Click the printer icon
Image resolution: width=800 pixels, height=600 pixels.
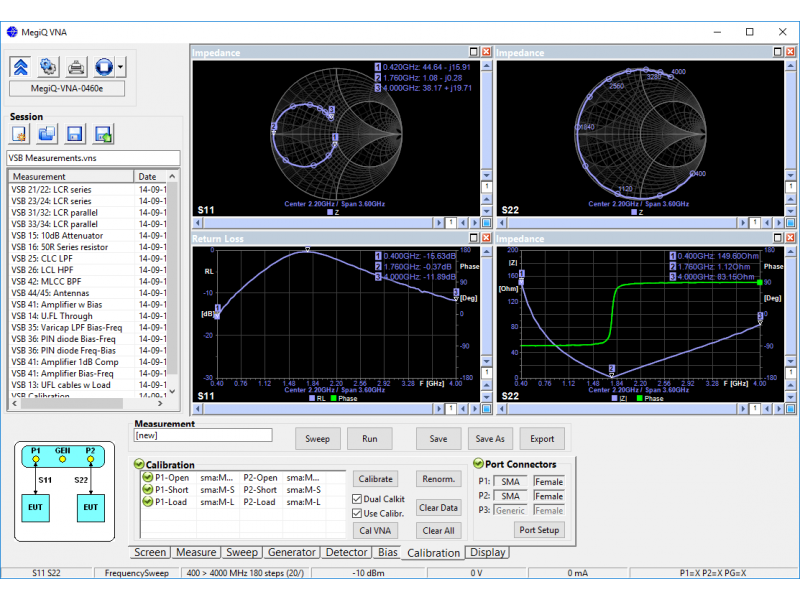click(76, 67)
